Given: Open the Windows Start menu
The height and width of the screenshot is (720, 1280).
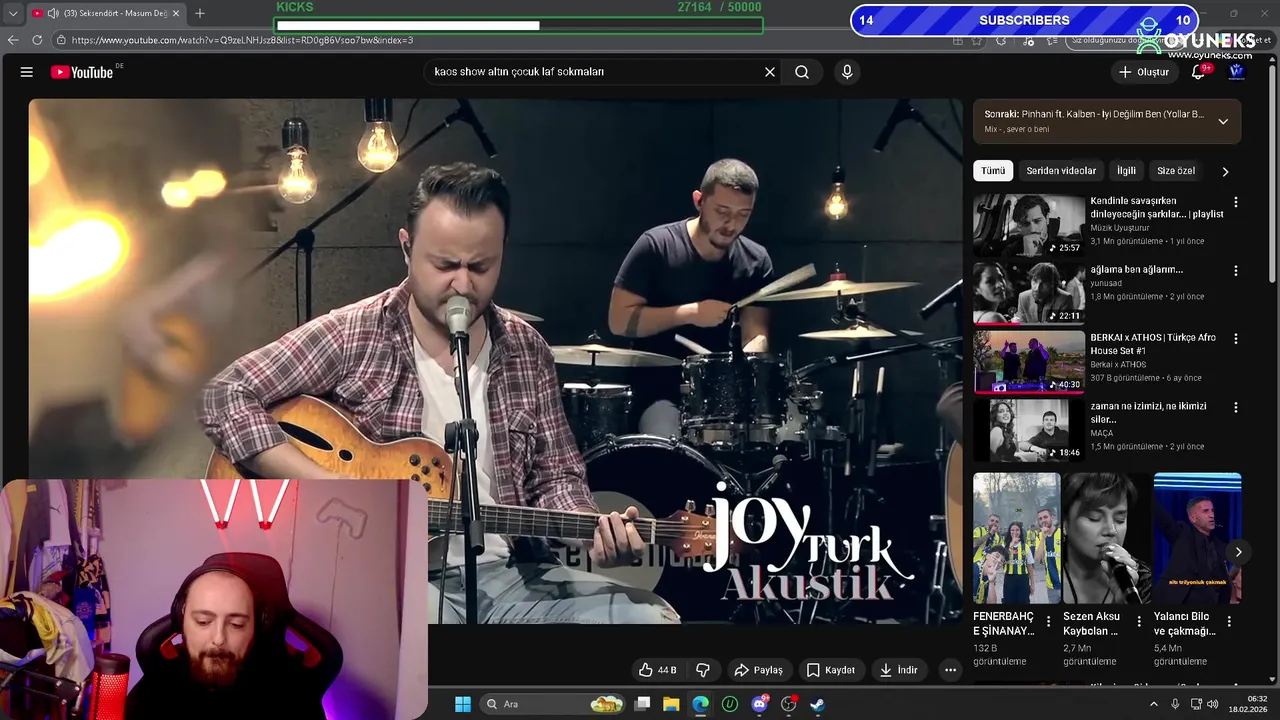Looking at the screenshot, I should 463,704.
